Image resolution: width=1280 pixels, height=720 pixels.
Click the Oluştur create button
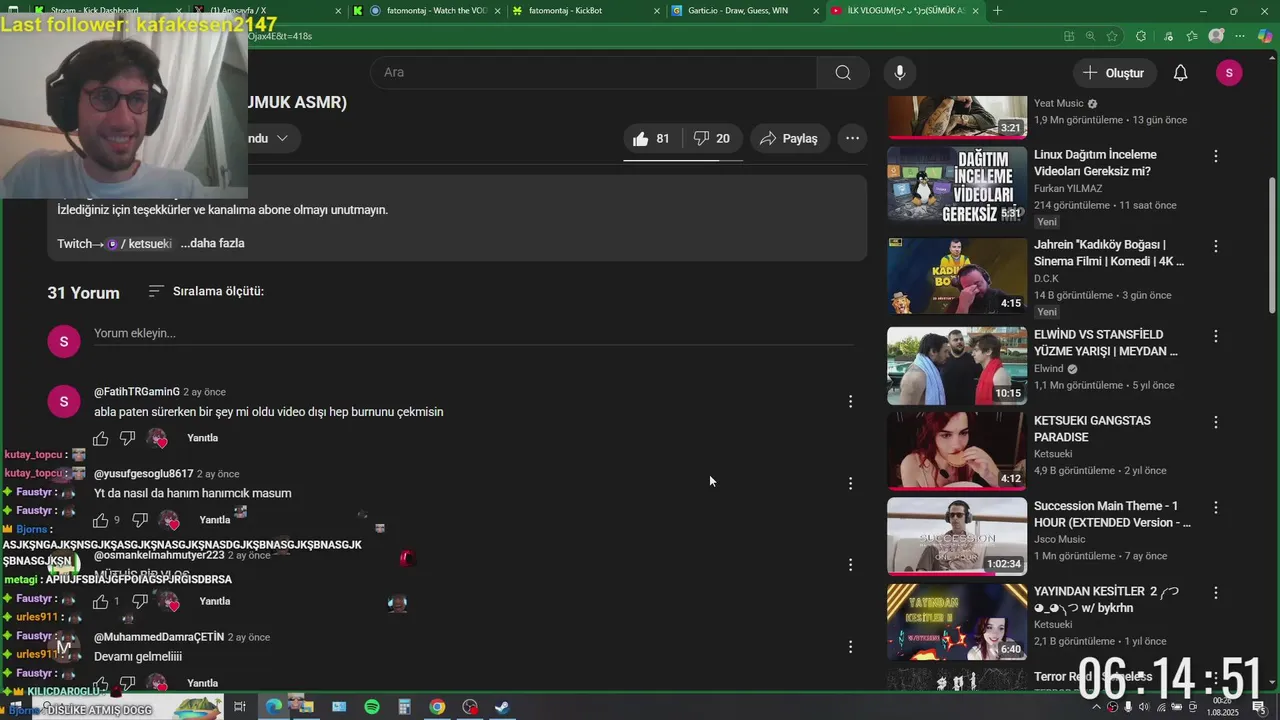1114,73
